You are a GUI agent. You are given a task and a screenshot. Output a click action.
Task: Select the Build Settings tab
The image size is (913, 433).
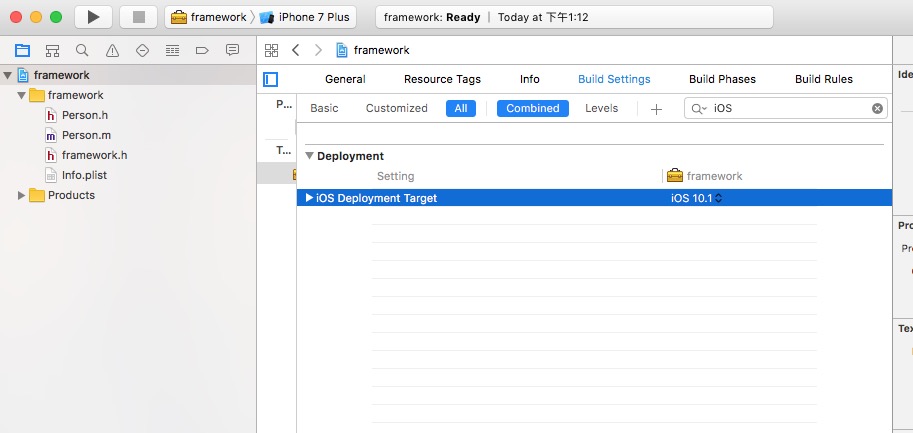[x=614, y=79]
